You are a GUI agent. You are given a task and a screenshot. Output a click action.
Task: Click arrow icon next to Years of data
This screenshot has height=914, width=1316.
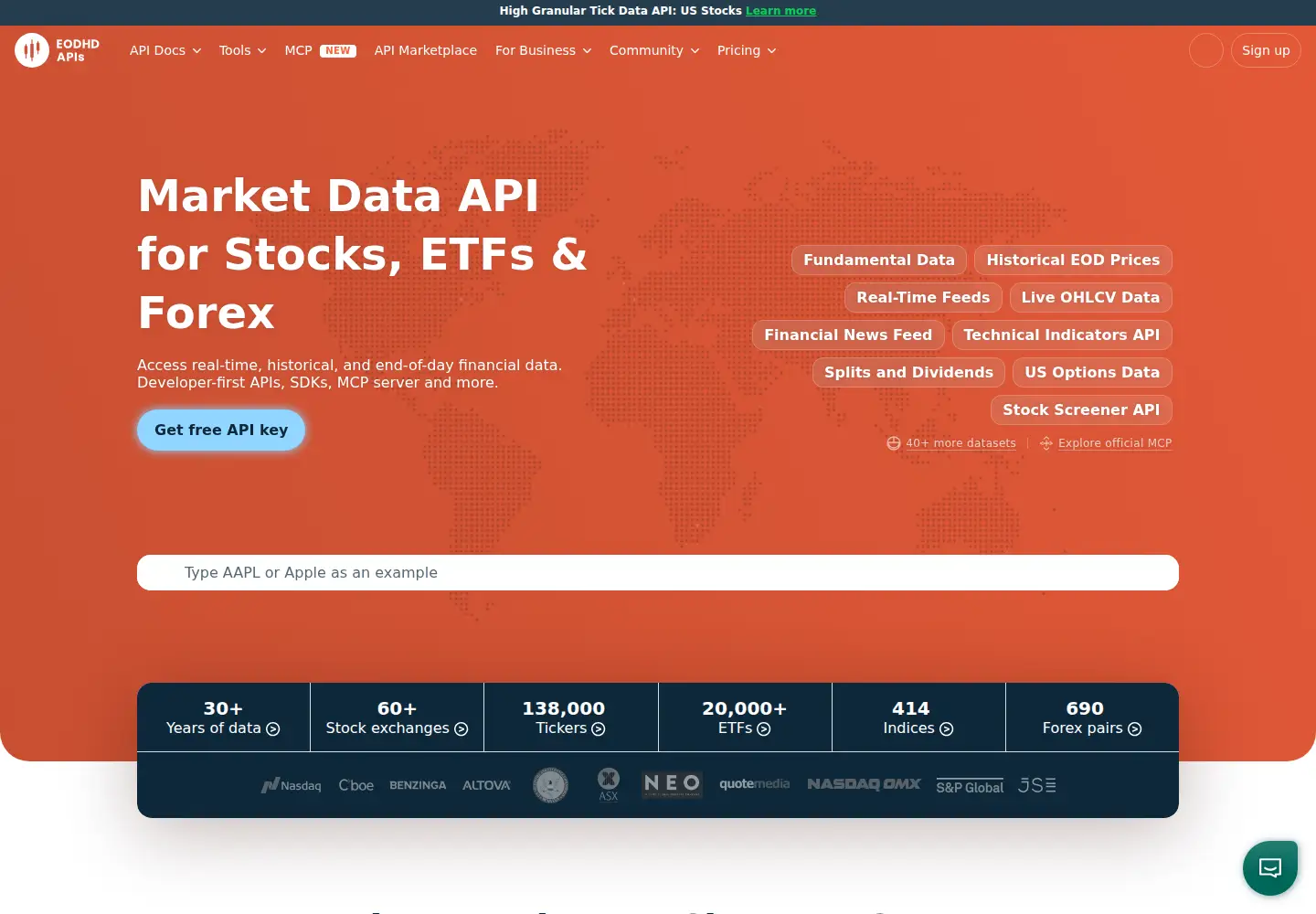pyautogui.click(x=272, y=729)
